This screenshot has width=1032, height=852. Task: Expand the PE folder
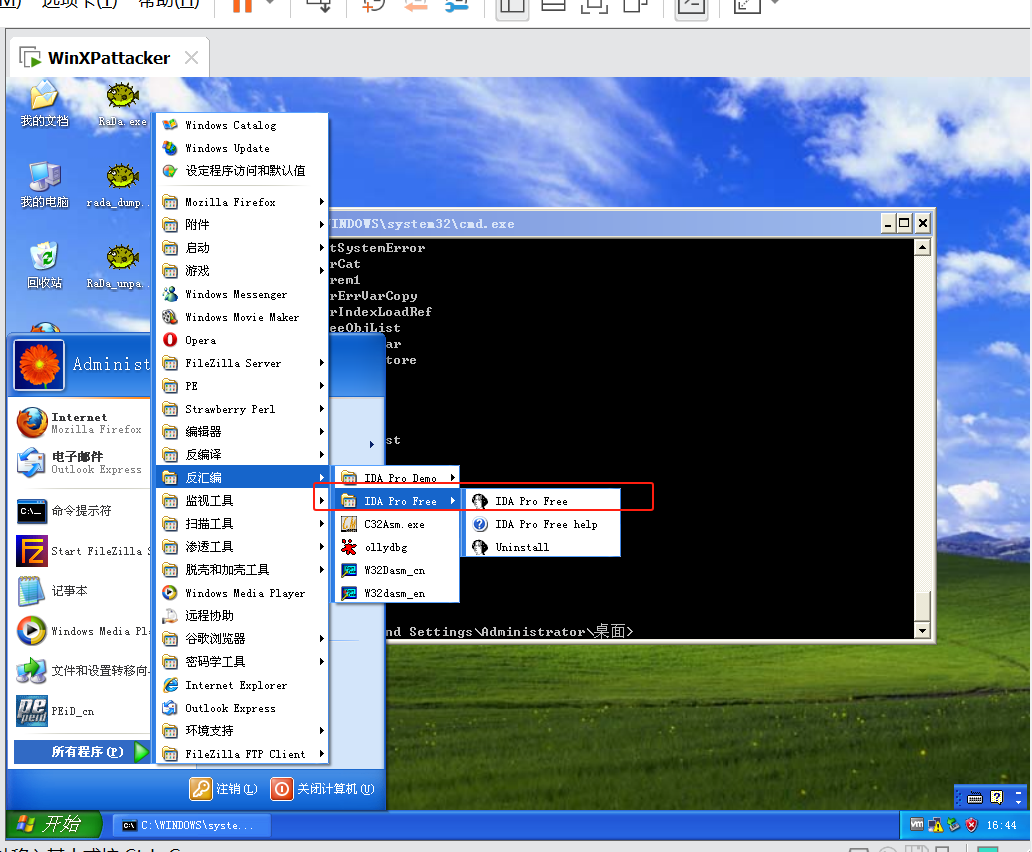tap(242, 386)
